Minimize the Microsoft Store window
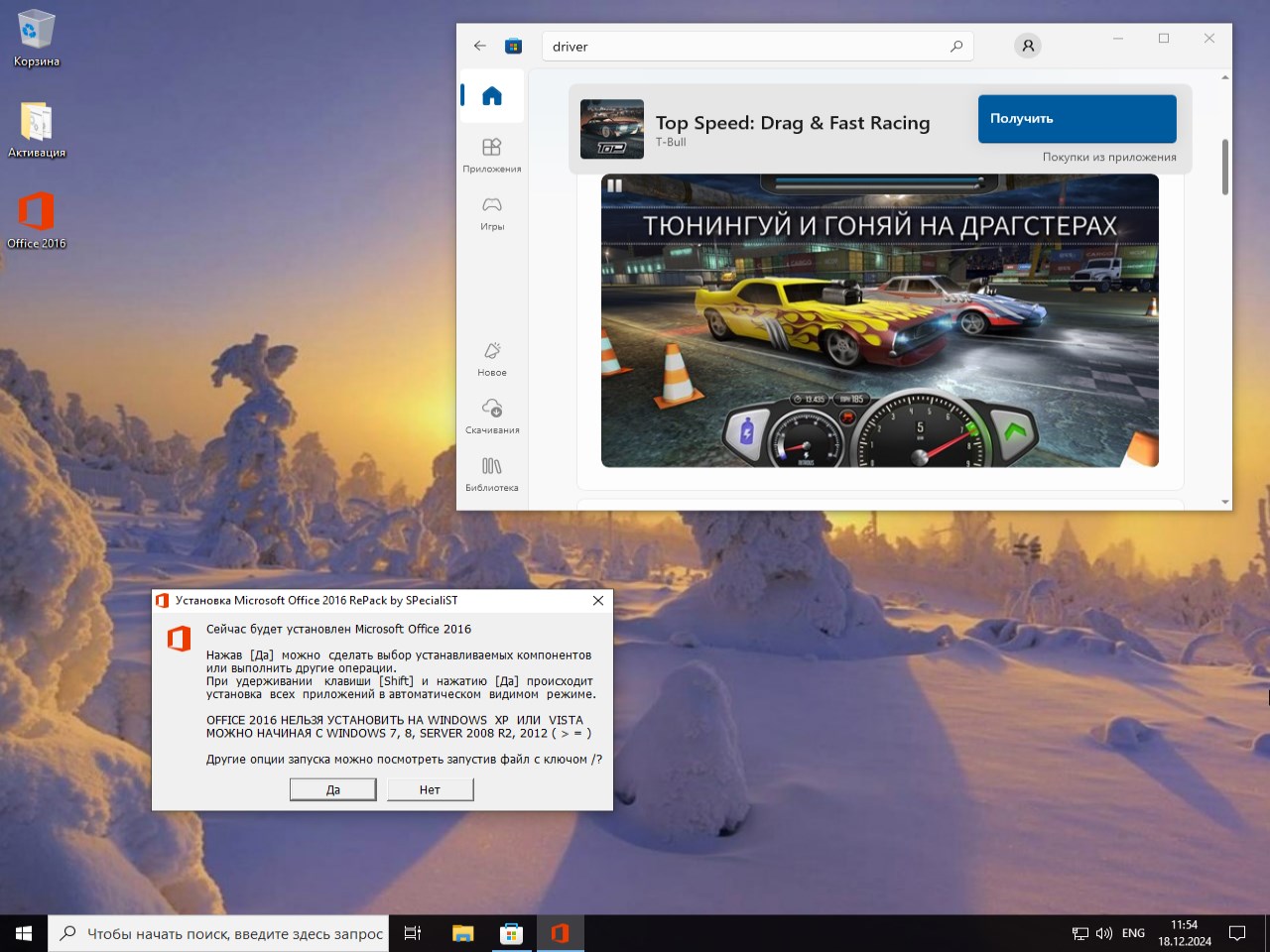The image size is (1270, 952). click(x=1118, y=39)
